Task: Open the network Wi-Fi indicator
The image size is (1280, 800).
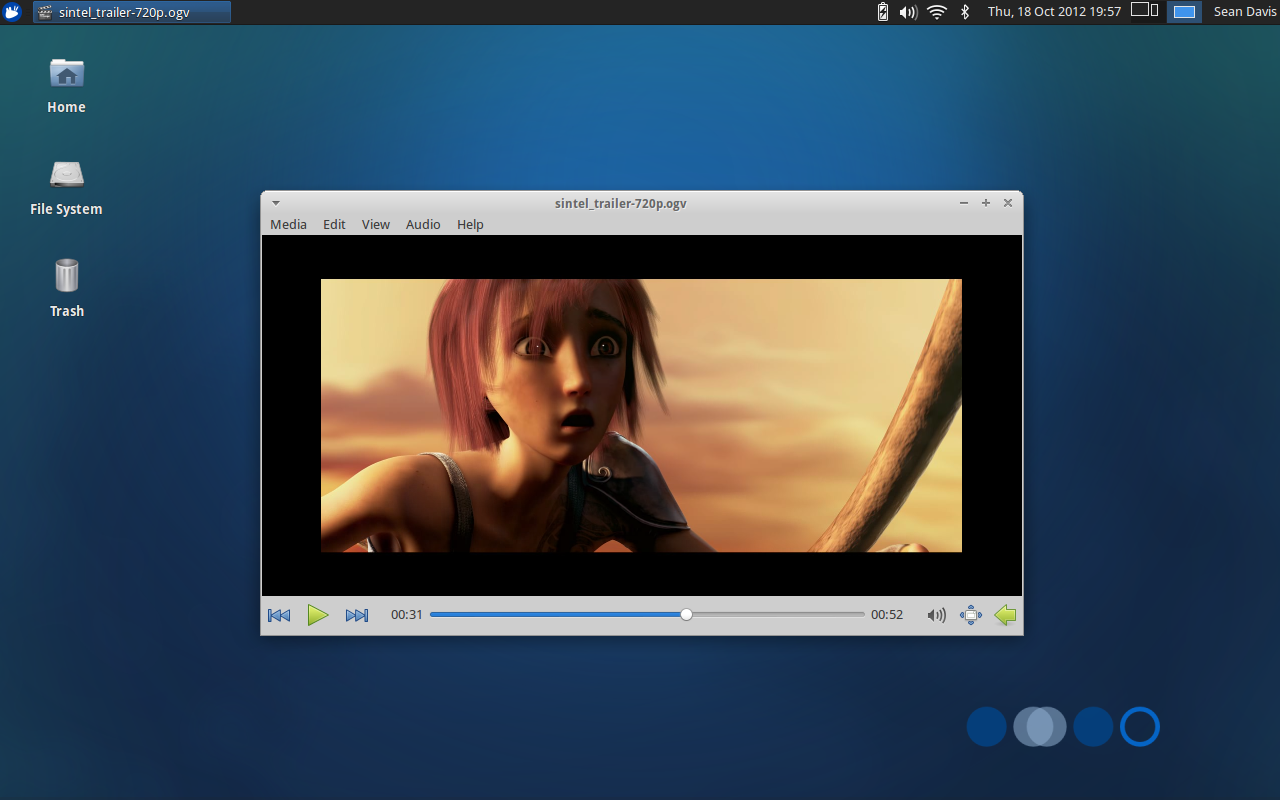Action: click(937, 11)
